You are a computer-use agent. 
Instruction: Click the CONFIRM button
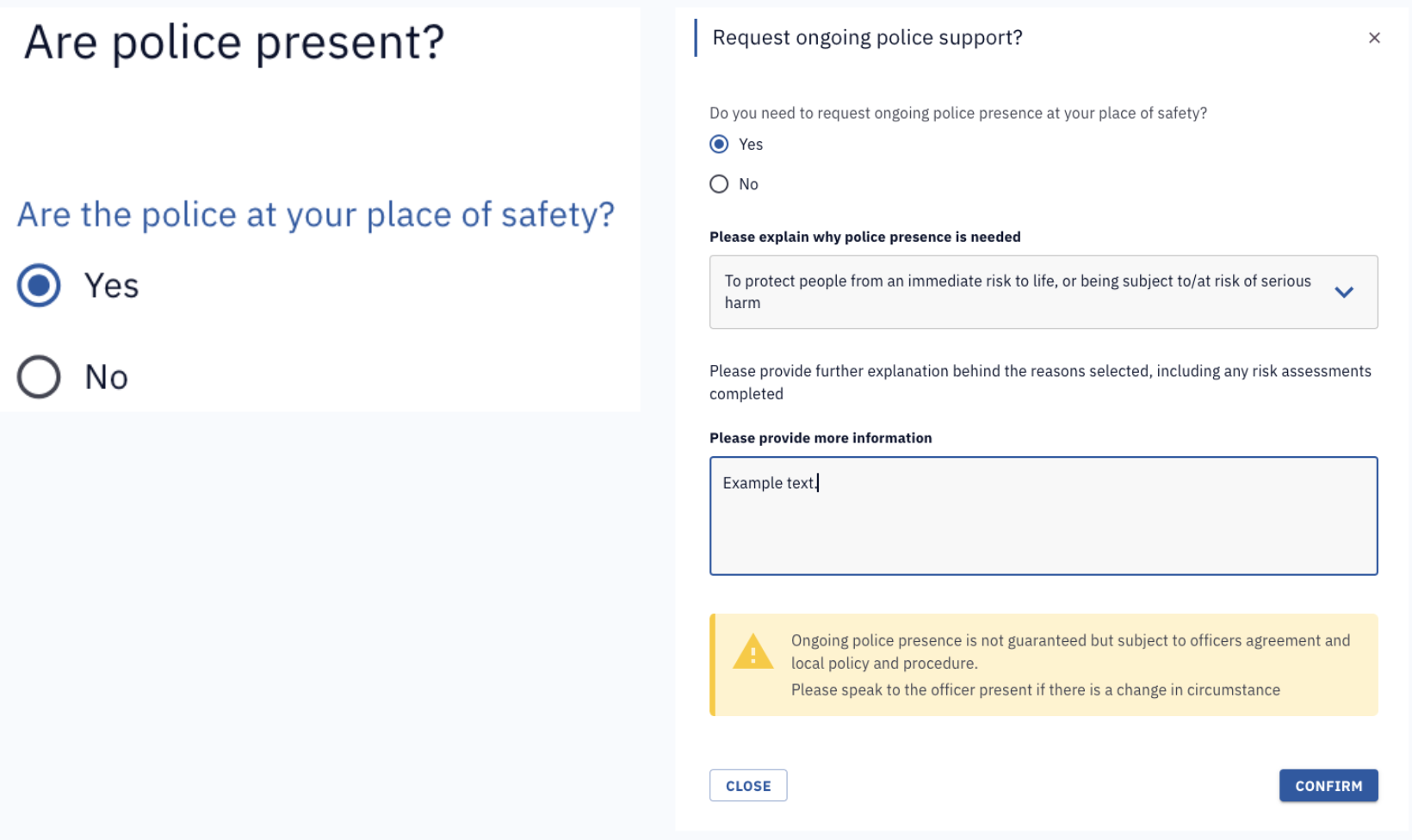1328,786
